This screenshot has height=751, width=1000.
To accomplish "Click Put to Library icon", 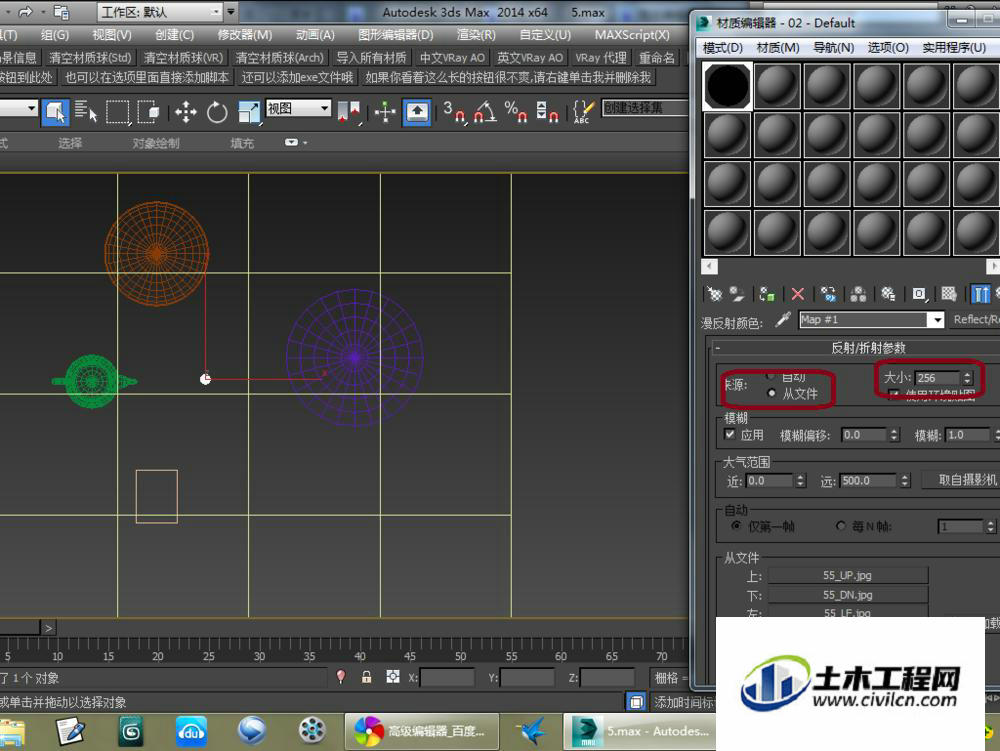I will point(888,294).
